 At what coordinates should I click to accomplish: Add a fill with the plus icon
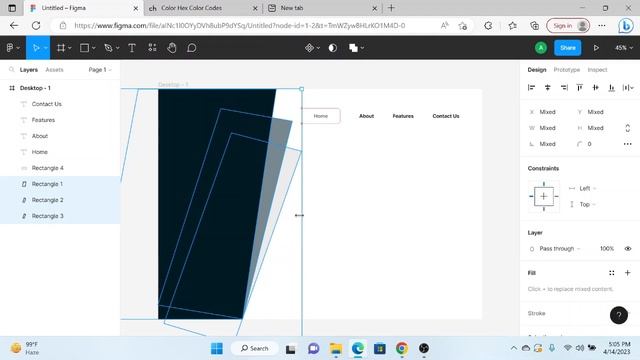627,273
